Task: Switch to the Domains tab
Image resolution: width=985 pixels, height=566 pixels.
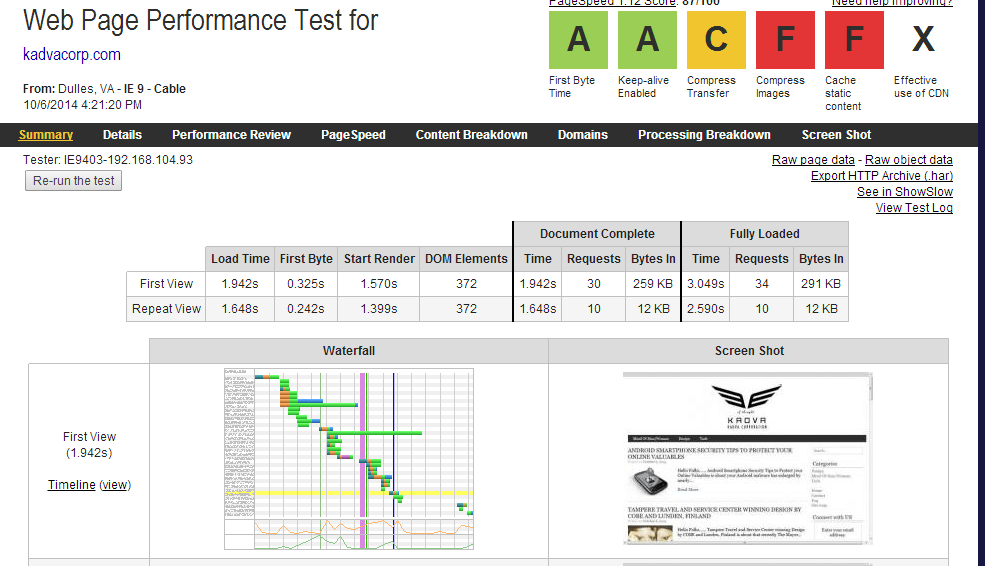Action: tap(582, 134)
